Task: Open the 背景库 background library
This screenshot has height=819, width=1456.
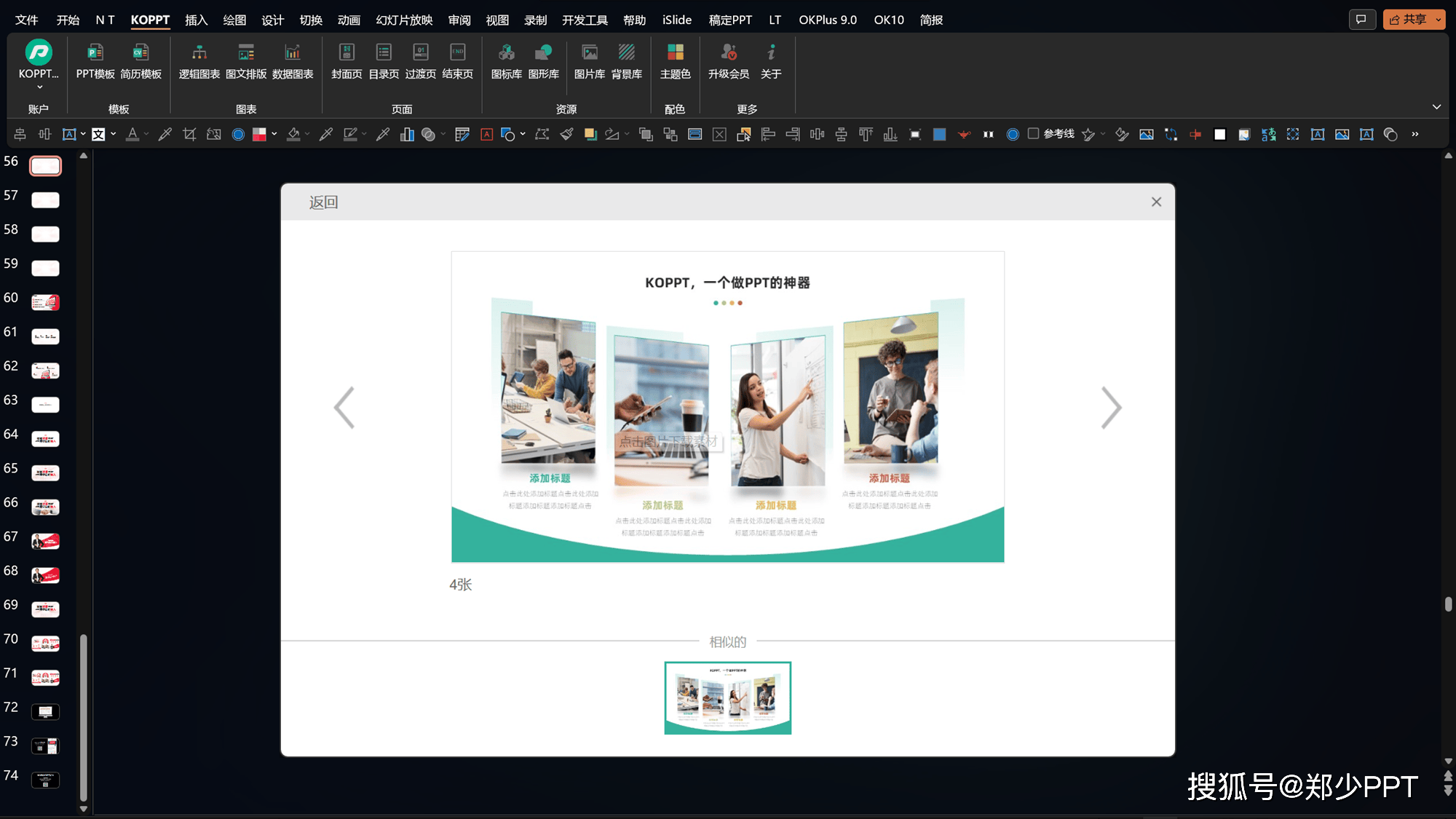Action: coord(627,61)
